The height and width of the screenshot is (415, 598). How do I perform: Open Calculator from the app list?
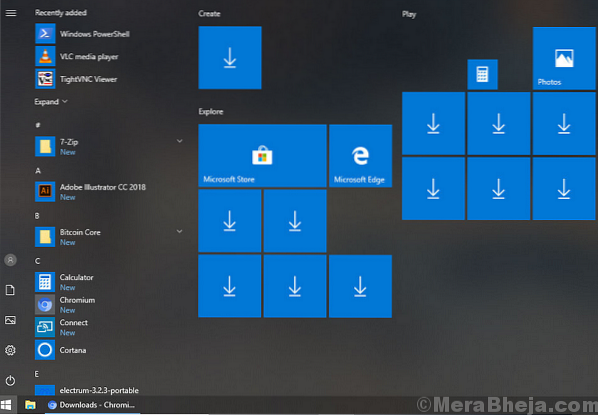(109, 282)
